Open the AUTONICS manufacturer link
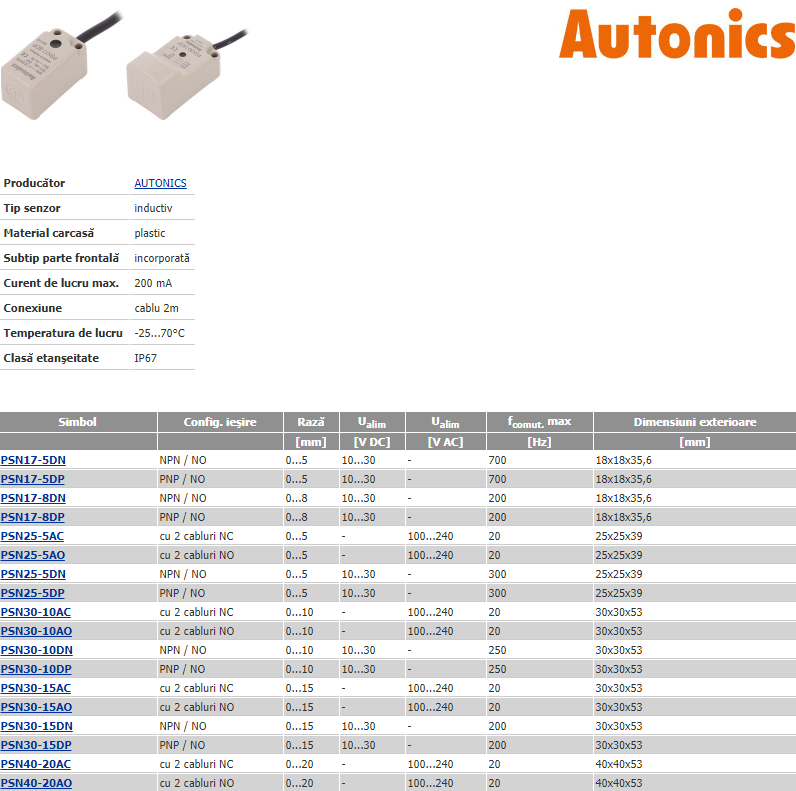 (160, 183)
